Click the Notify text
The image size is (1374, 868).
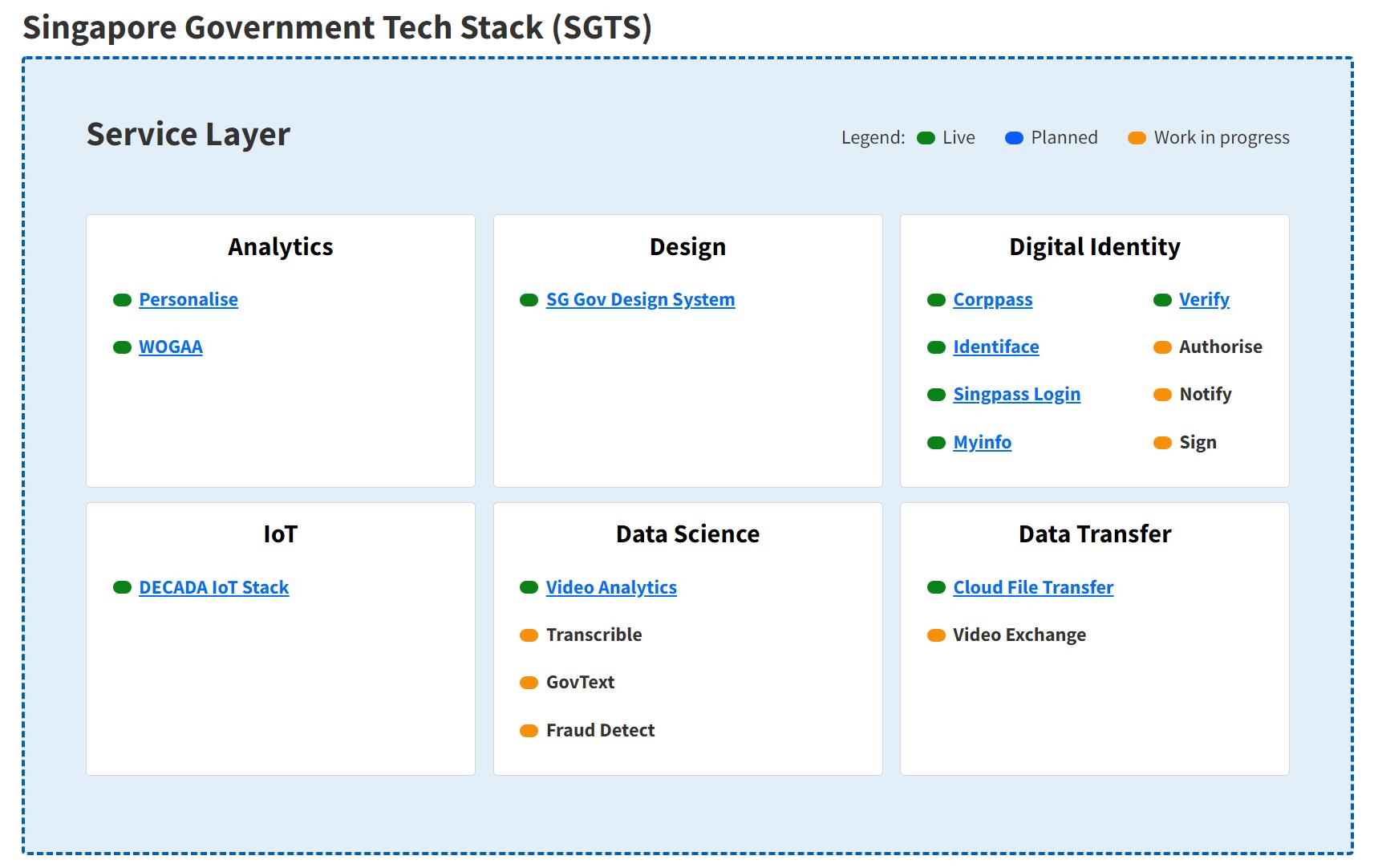(x=1205, y=394)
